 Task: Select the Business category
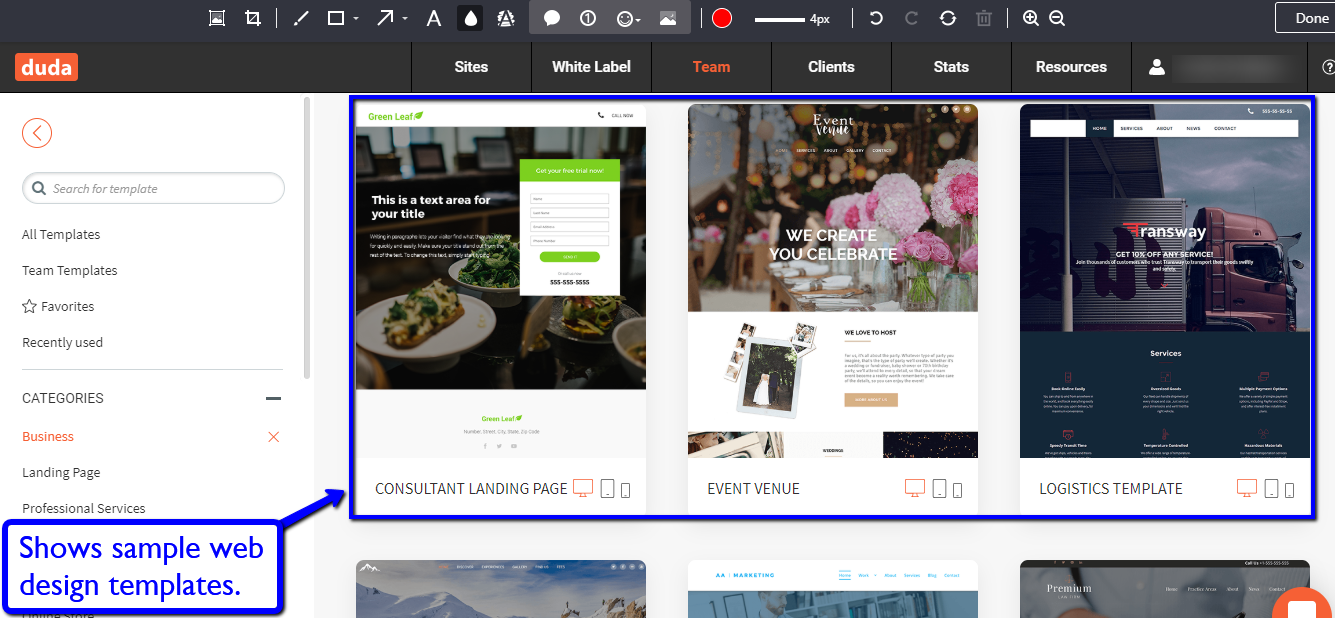click(x=48, y=436)
